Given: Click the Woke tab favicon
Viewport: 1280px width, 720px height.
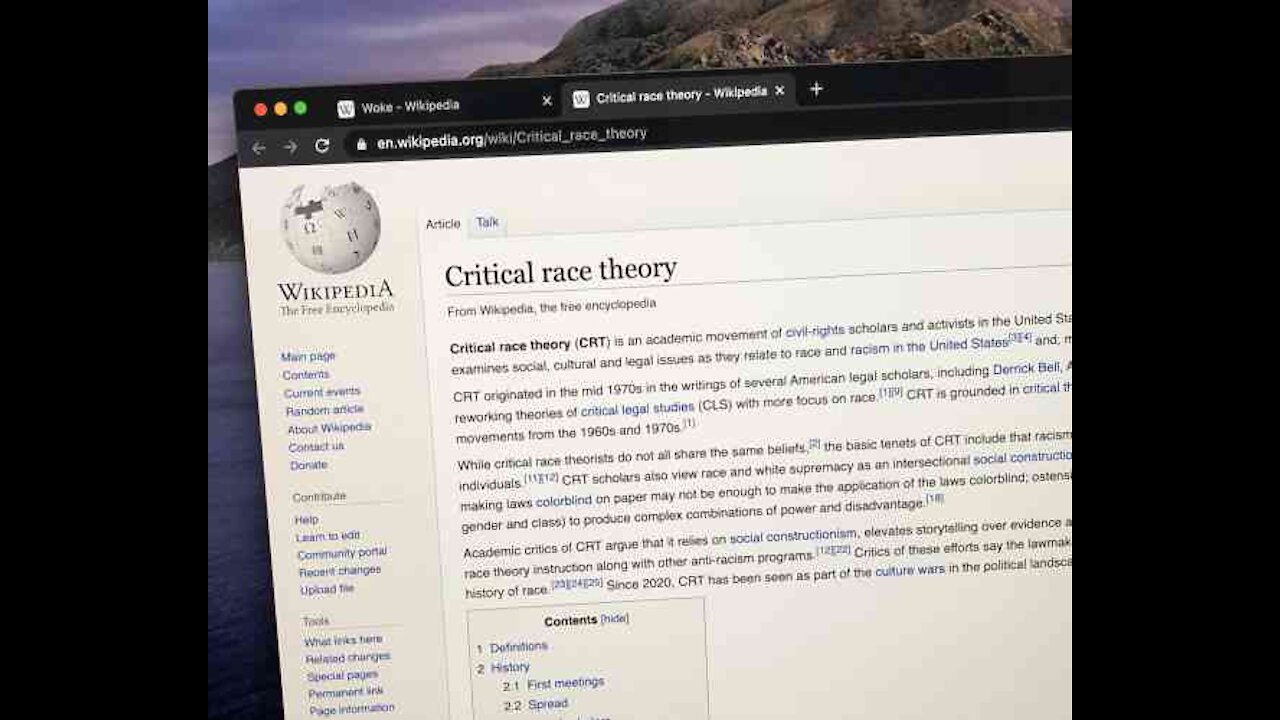Looking at the screenshot, I should (x=346, y=109).
